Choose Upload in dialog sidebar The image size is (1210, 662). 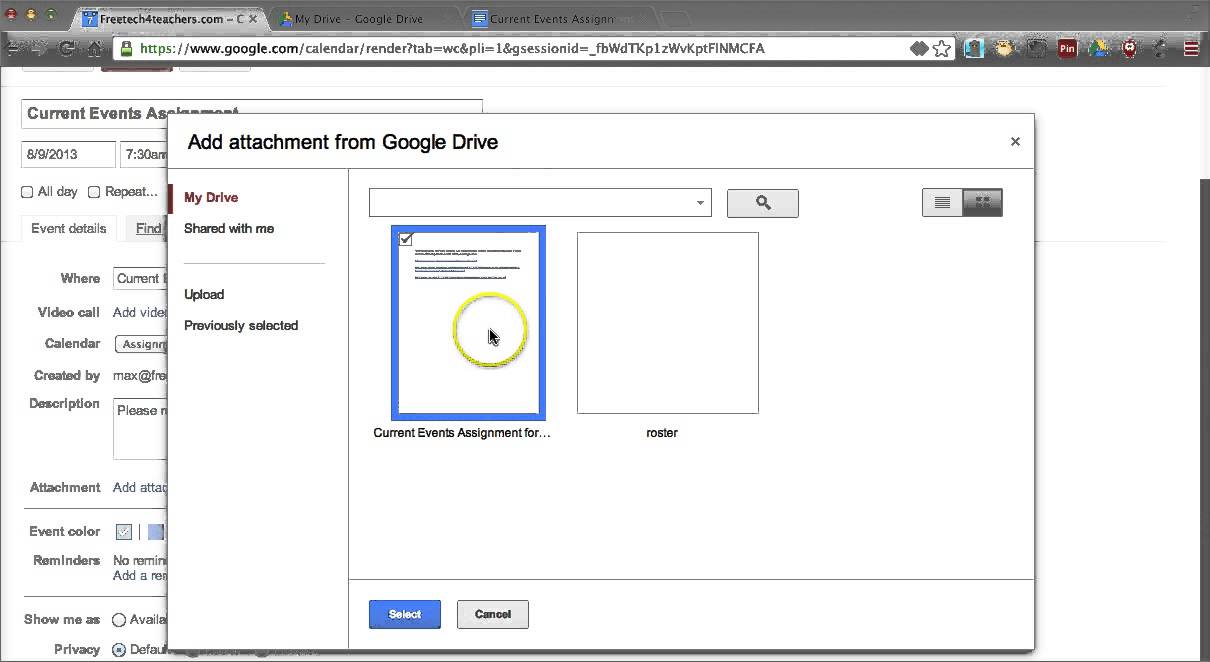[x=204, y=295]
